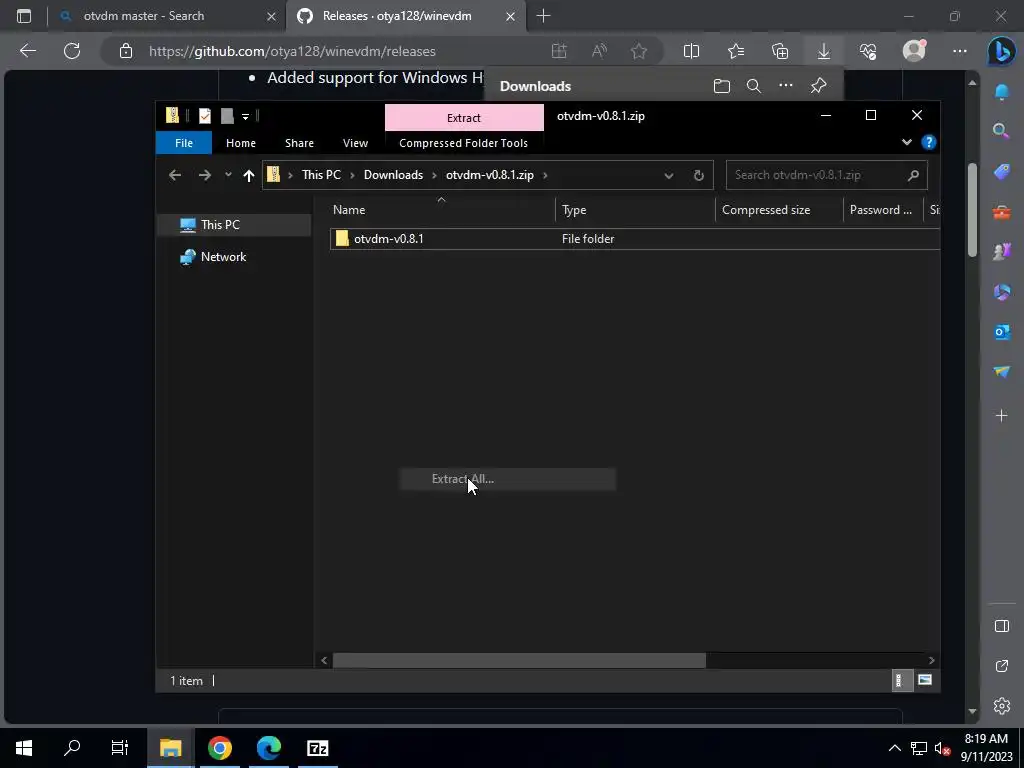Open Explorer help question mark icon
The width and height of the screenshot is (1024, 768).
928,142
